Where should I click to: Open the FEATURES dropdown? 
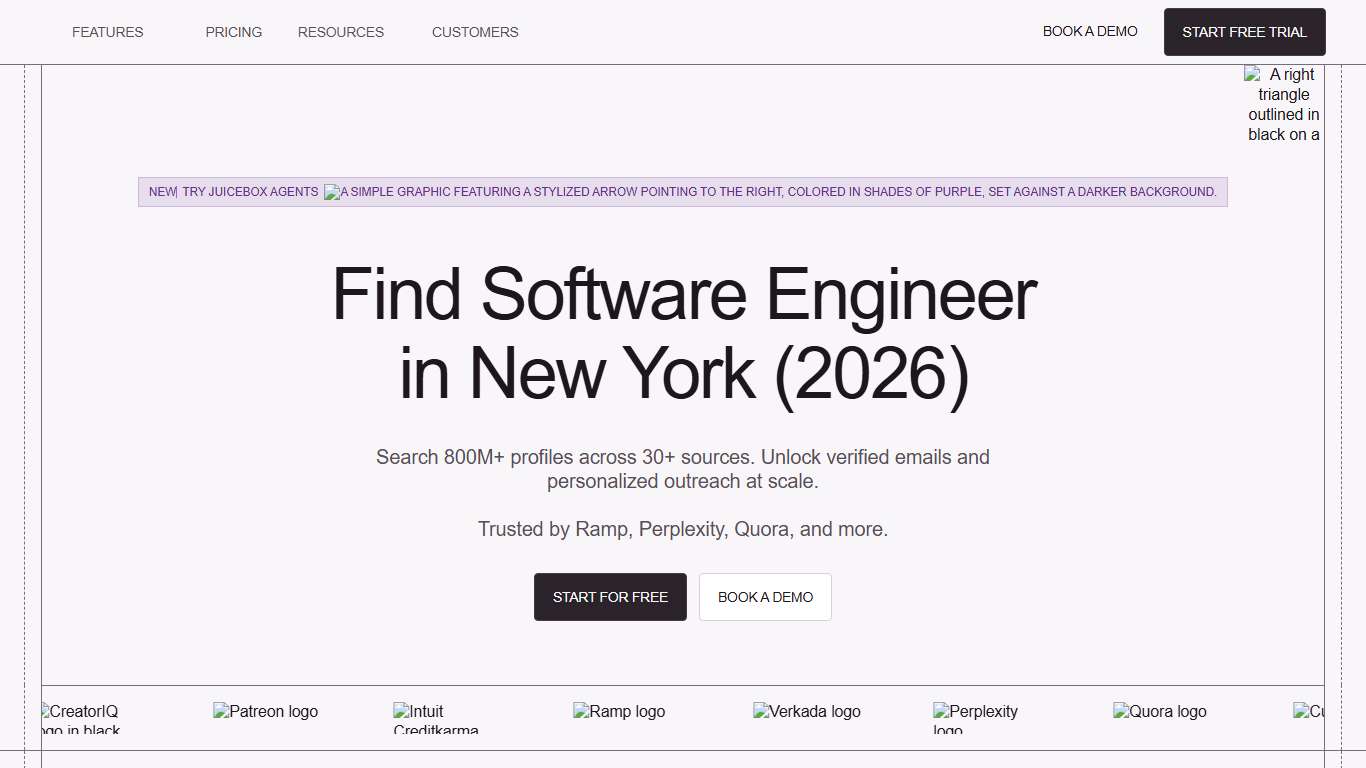click(x=107, y=32)
